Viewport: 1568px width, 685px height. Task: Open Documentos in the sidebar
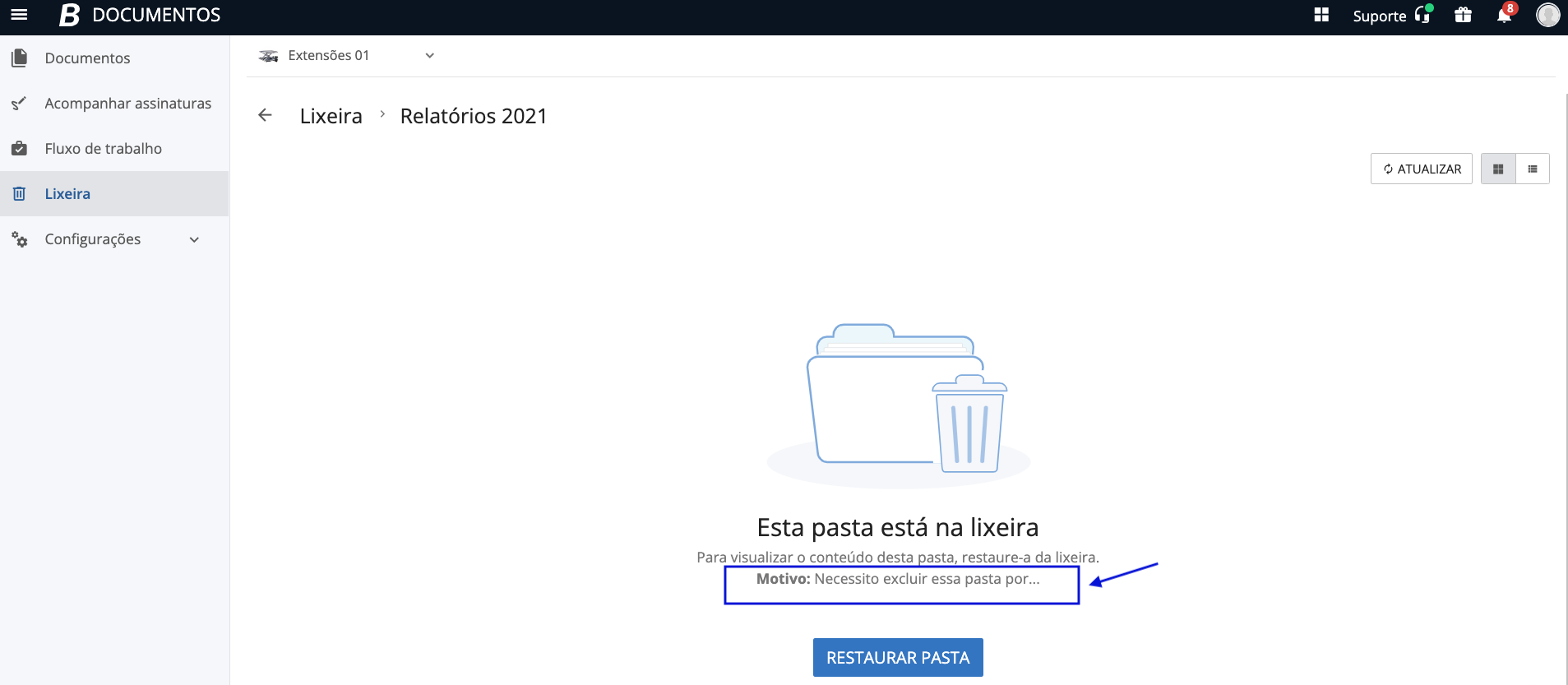pos(87,58)
